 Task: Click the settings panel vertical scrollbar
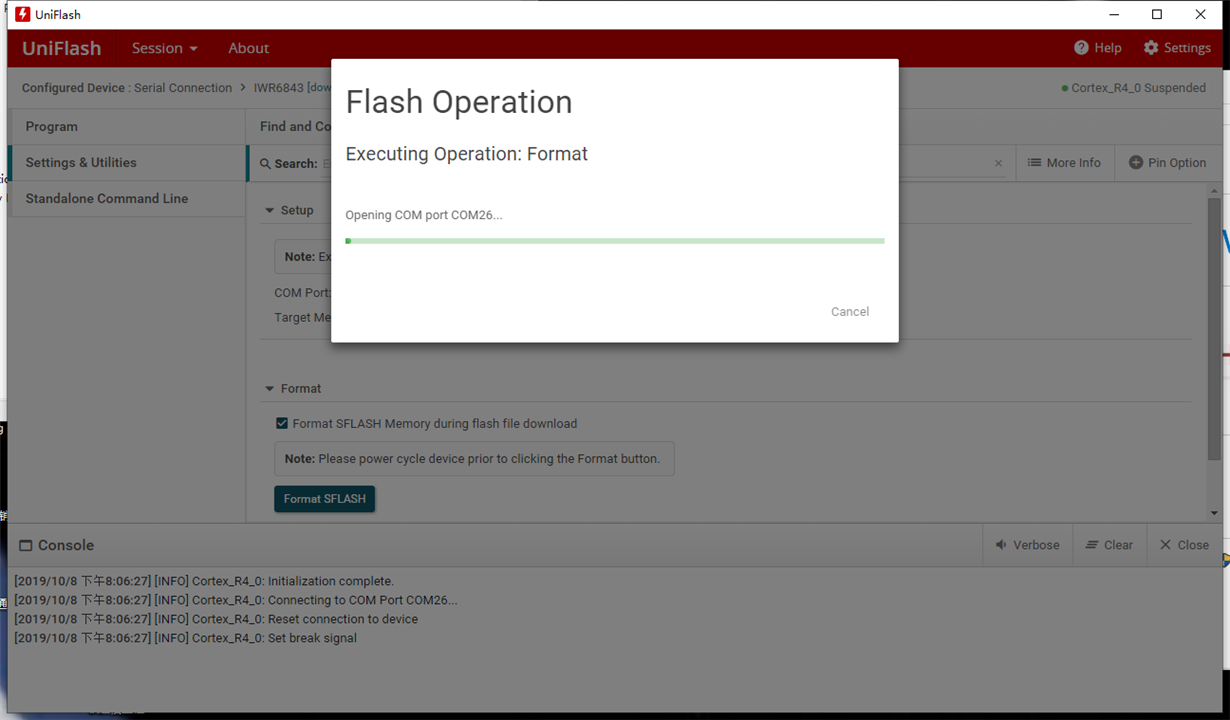[1215, 330]
